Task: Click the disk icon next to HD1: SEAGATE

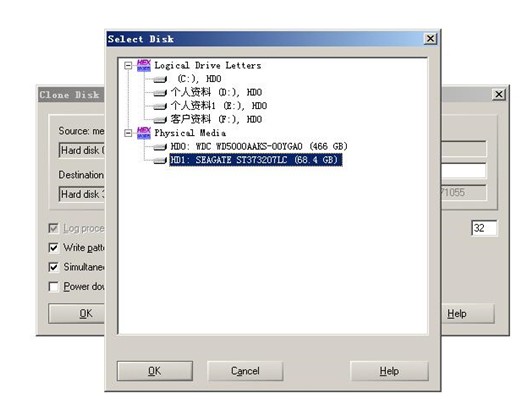Action: (160, 160)
